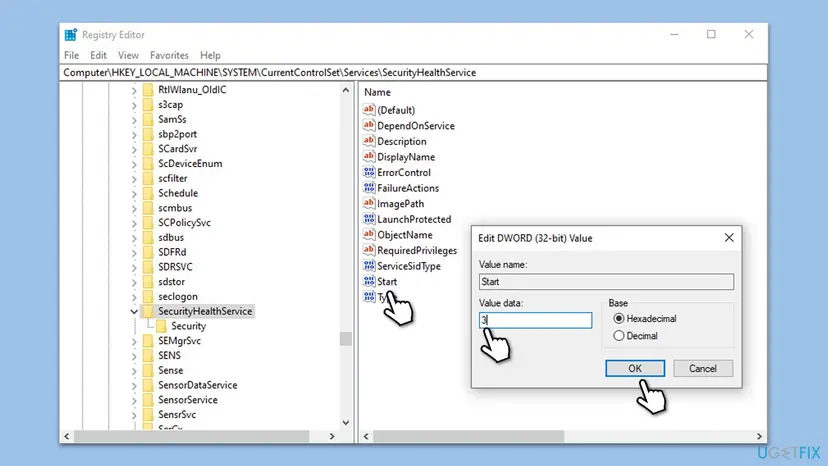Expand the ScDeviceEnum key
Viewport: 828px width, 466px height.
tap(134, 164)
